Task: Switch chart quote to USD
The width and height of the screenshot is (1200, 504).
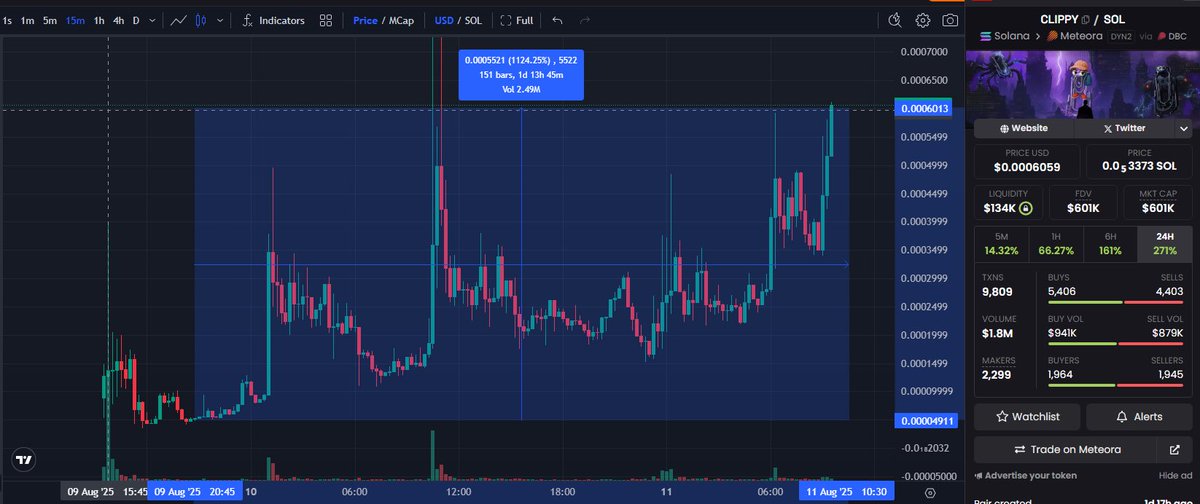Action: tap(445, 20)
